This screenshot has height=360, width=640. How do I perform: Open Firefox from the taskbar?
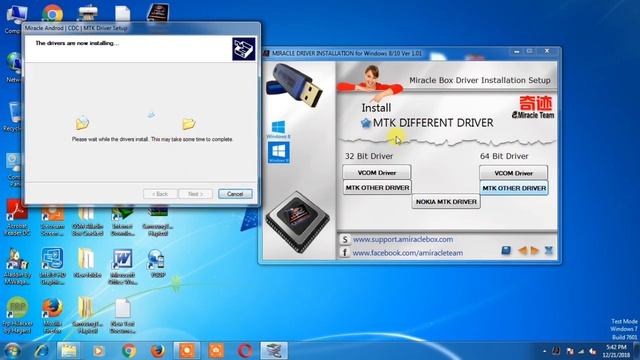click(x=158, y=351)
